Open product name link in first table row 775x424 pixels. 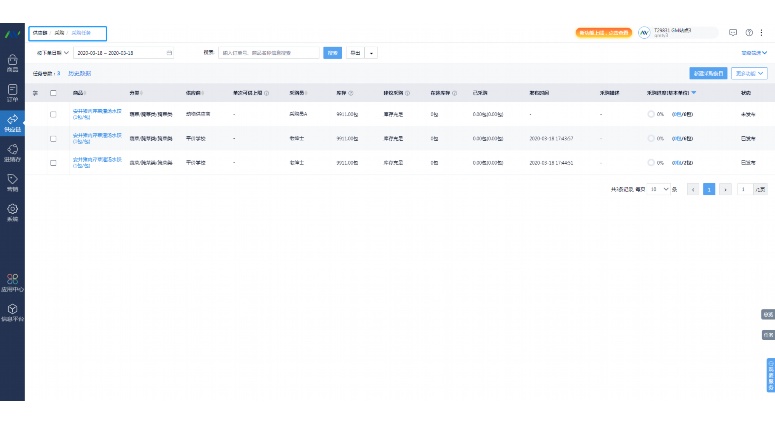pyautogui.click(x=97, y=114)
